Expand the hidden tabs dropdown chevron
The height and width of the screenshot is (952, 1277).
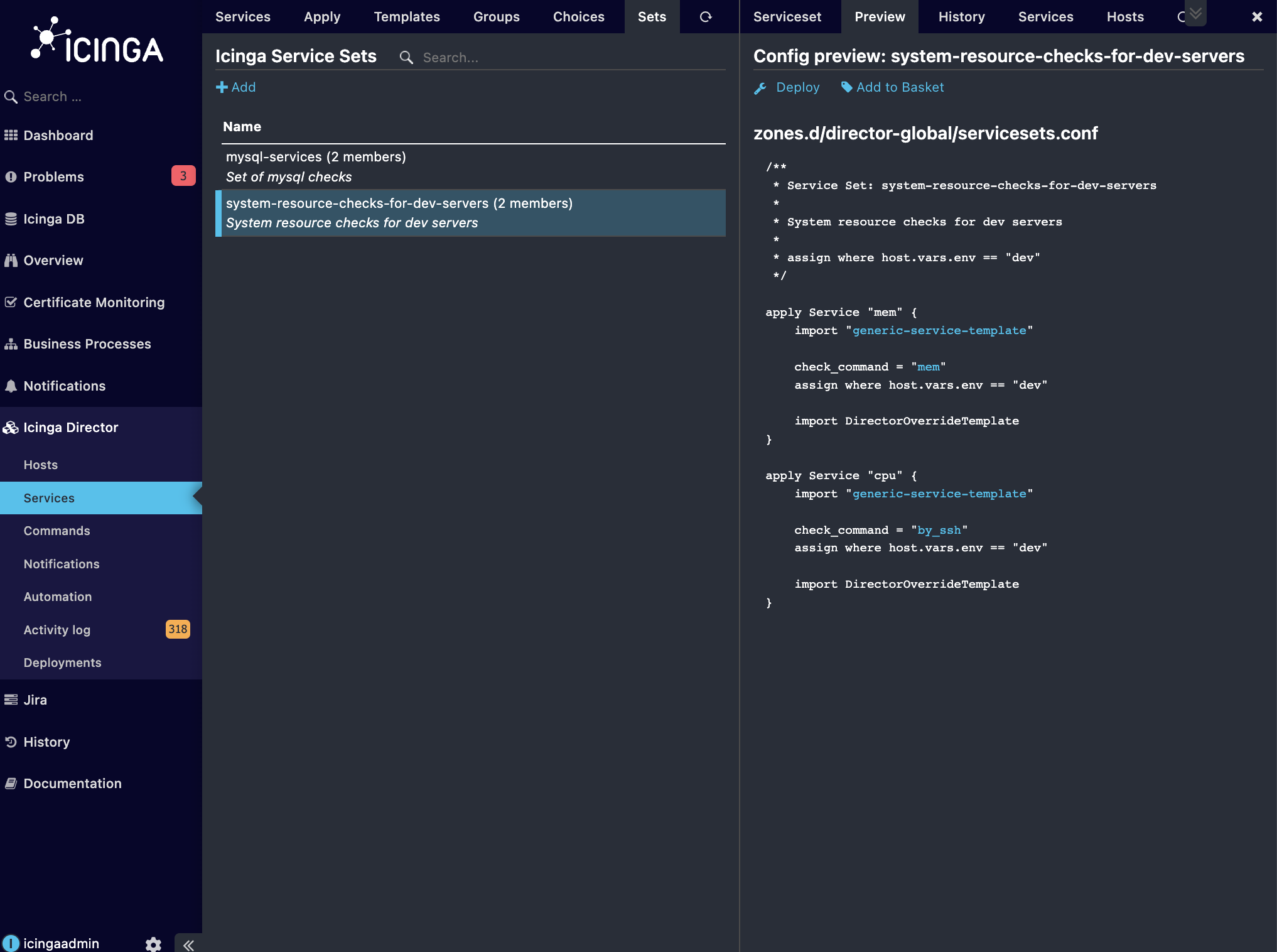(x=1195, y=13)
